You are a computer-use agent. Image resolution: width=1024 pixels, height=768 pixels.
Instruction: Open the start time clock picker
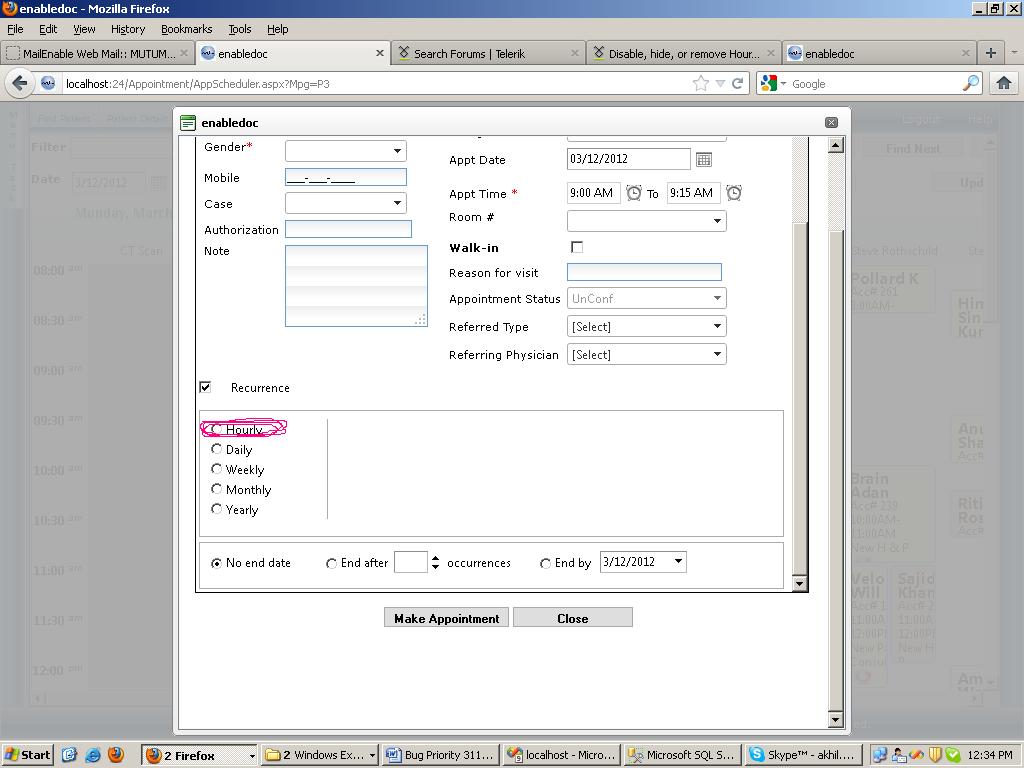[633, 193]
